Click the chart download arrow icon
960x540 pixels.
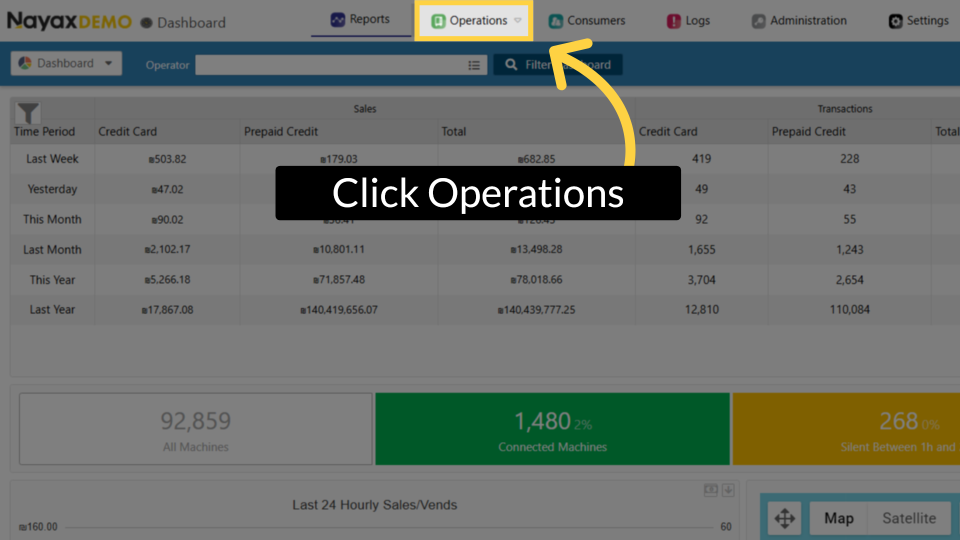(728, 489)
